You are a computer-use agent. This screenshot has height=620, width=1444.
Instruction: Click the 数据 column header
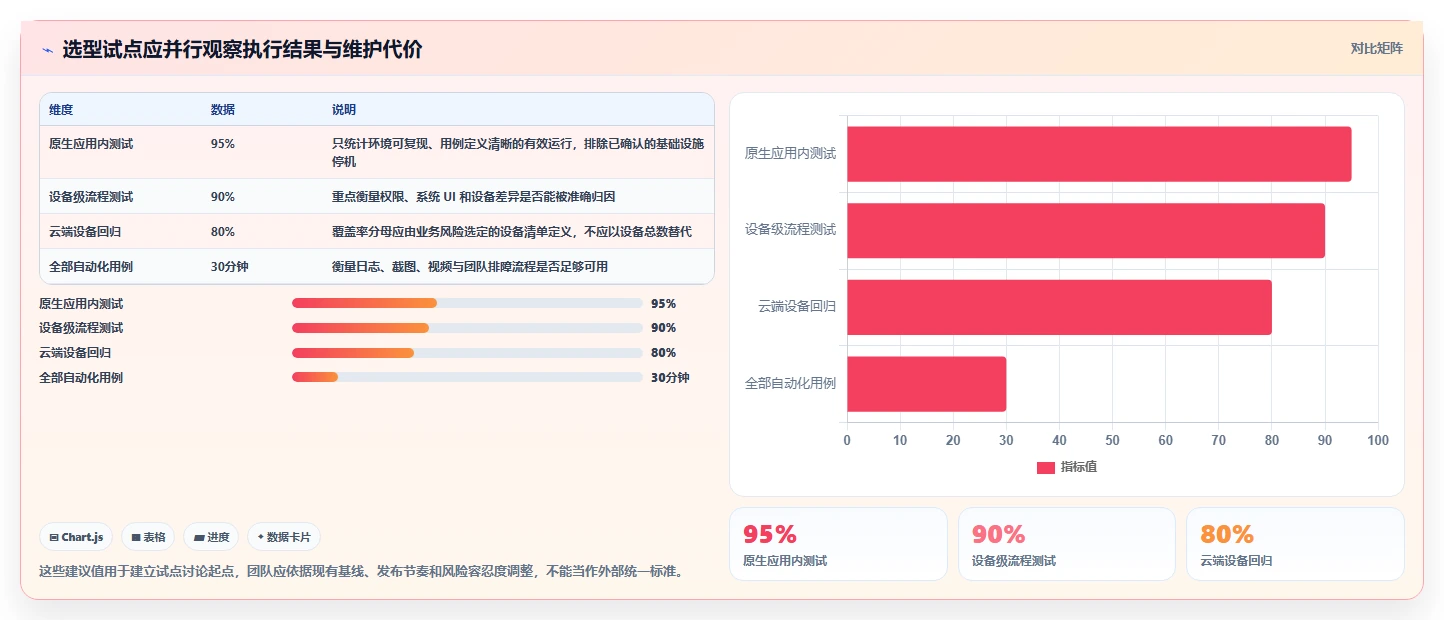click(x=223, y=110)
